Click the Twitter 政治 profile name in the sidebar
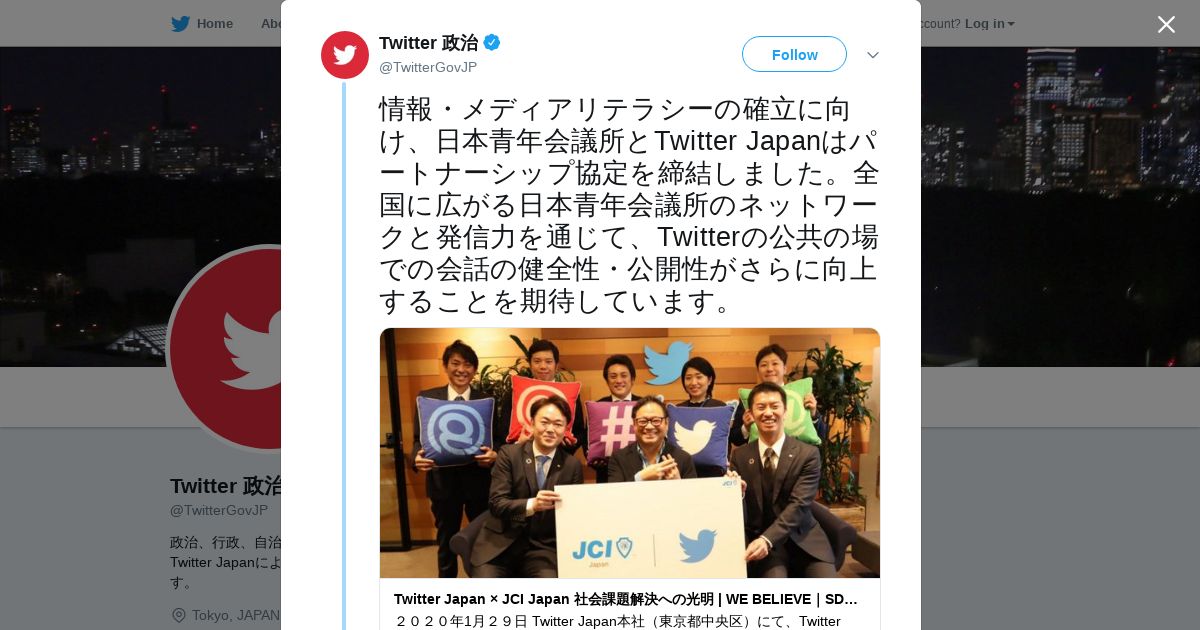 point(226,486)
